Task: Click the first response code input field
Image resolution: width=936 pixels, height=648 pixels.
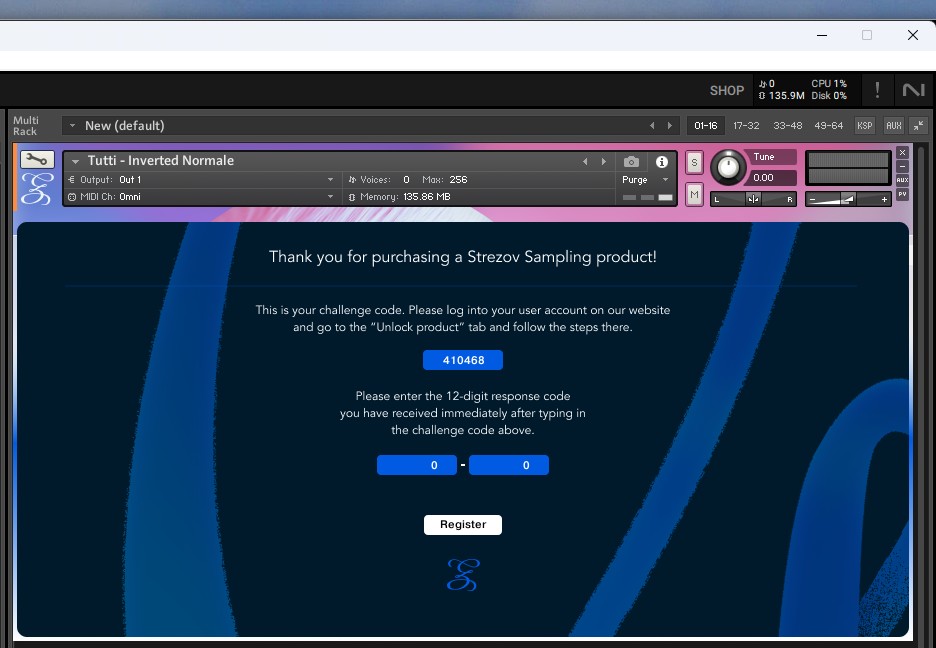Action: (x=416, y=465)
